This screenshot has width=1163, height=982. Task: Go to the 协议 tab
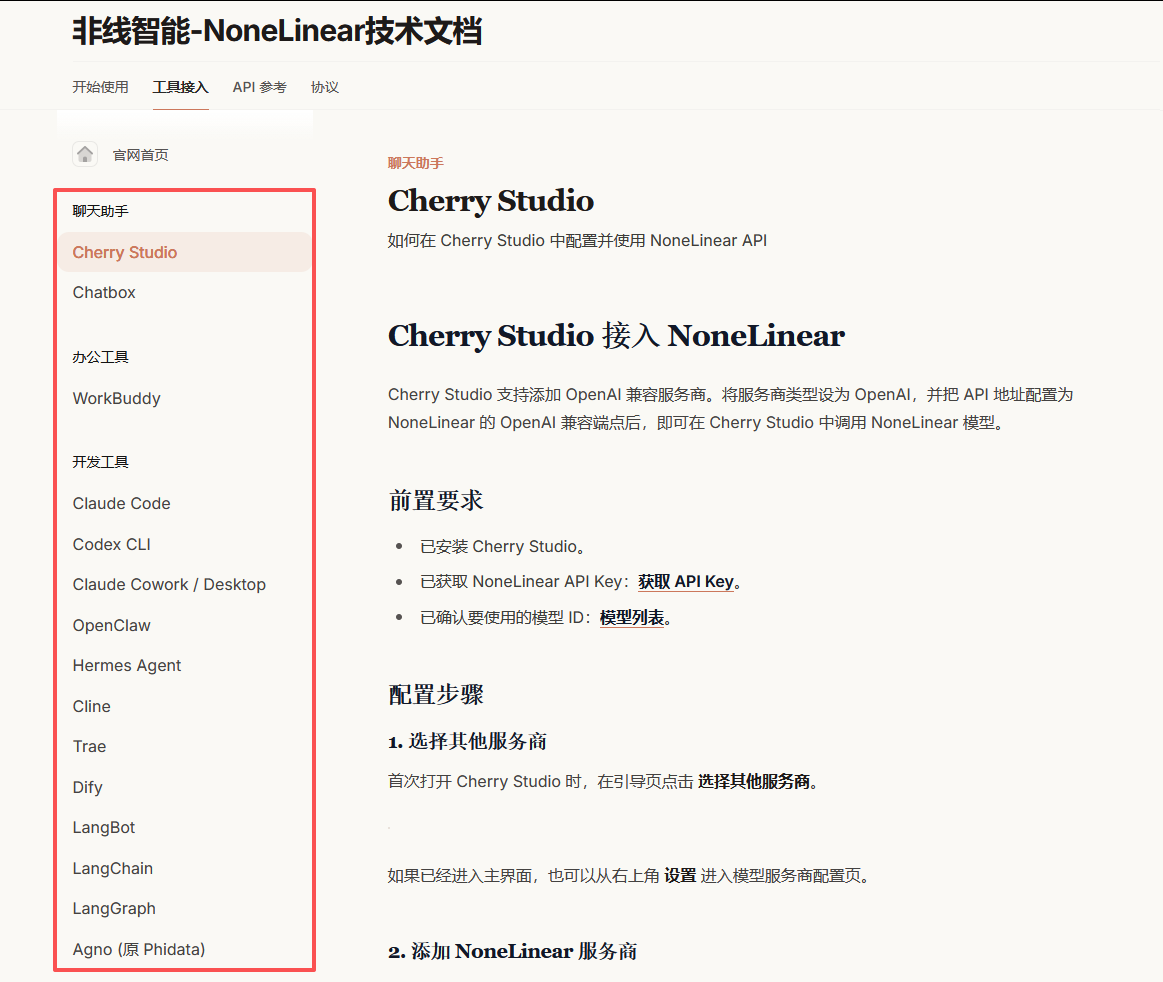pos(325,87)
